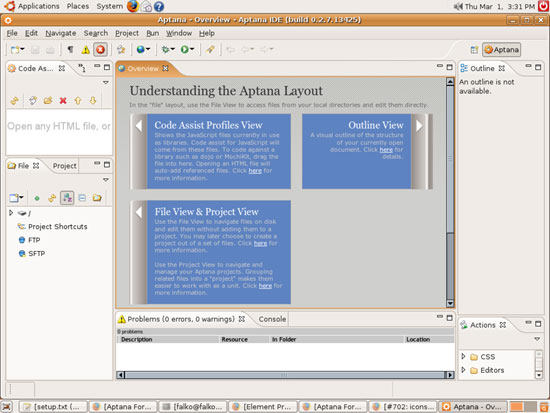Click the green bug Debug icon
550x413 pixels.
[x=165, y=49]
